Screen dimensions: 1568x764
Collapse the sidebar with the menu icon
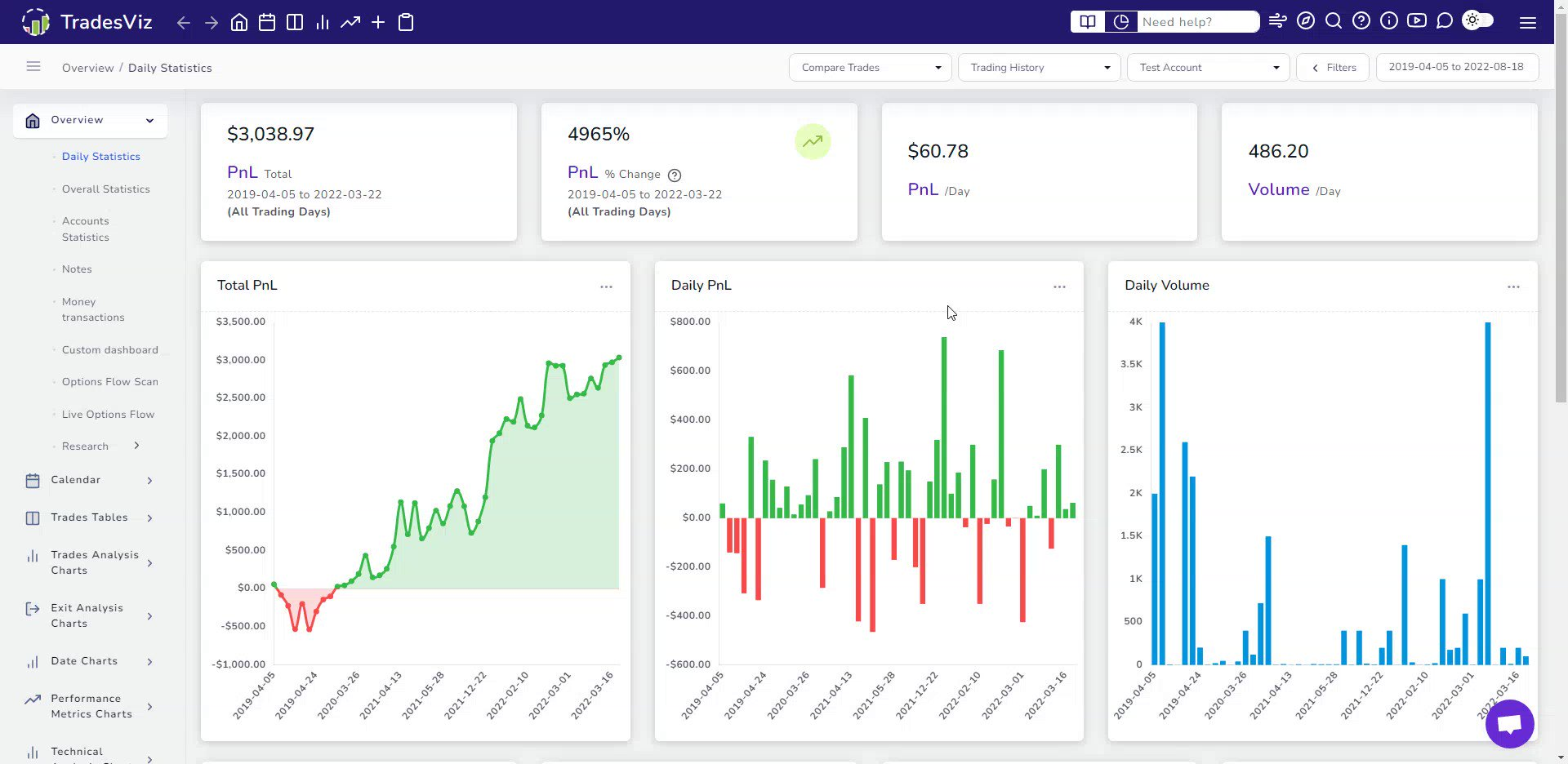point(33,66)
